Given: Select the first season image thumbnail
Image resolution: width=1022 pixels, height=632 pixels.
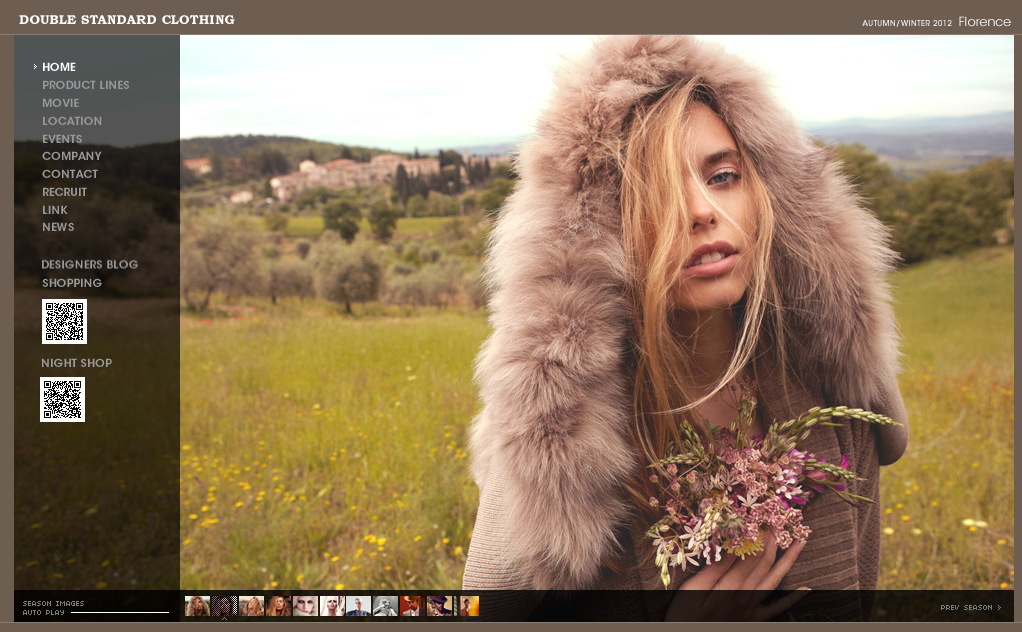Looking at the screenshot, I should tap(197, 606).
